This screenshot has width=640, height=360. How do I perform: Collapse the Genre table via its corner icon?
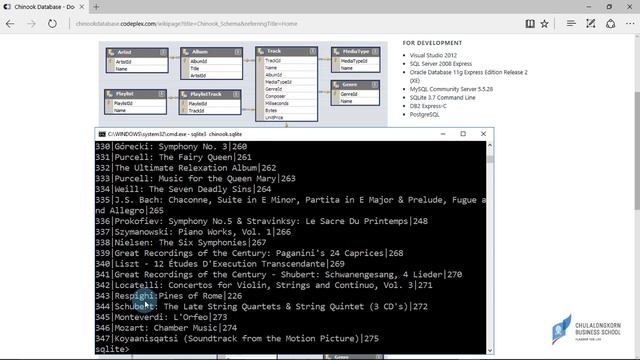(x=374, y=84)
